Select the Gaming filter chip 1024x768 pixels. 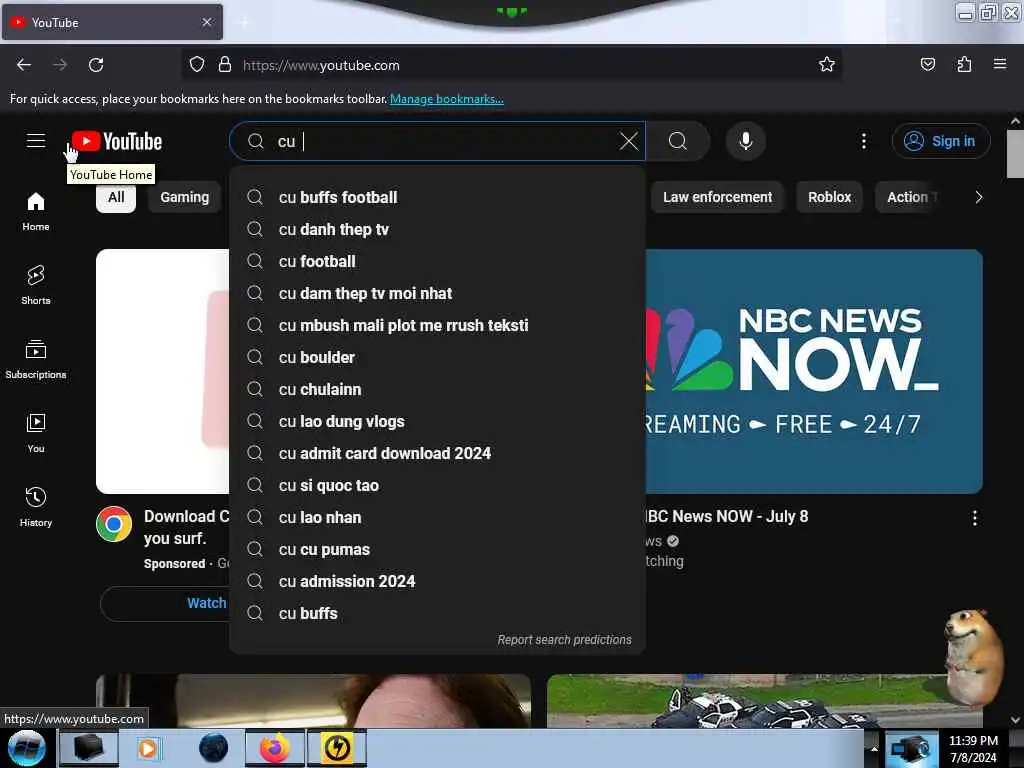point(185,197)
